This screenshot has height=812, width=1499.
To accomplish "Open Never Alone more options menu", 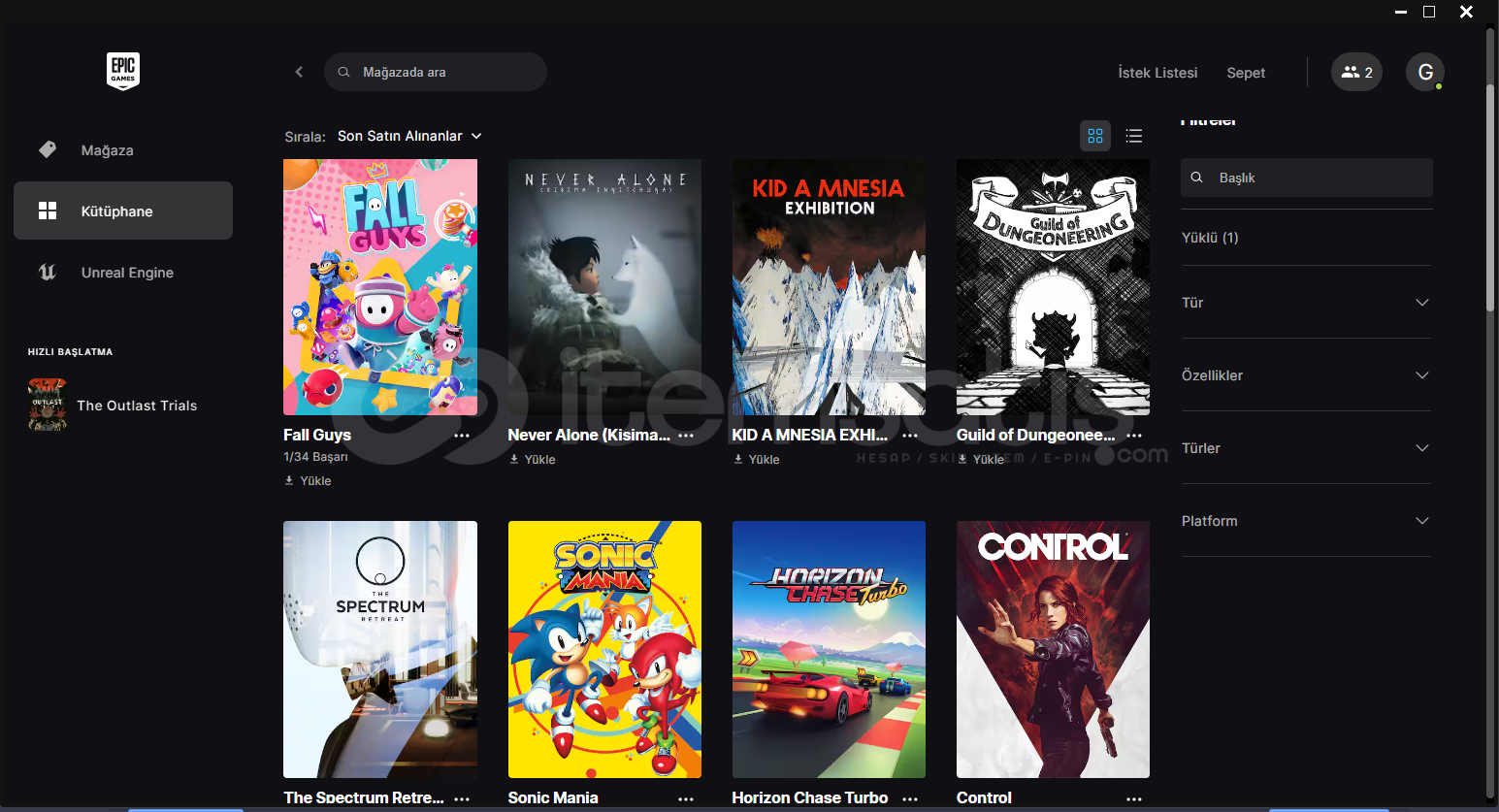I will (686, 436).
